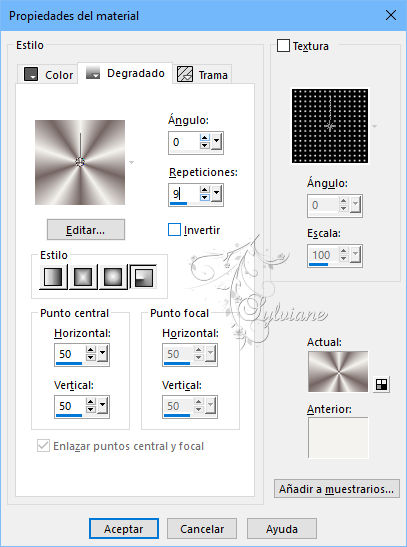
Task: Decrease Repeticiones with down arrow
Action: tap(204, 198)
